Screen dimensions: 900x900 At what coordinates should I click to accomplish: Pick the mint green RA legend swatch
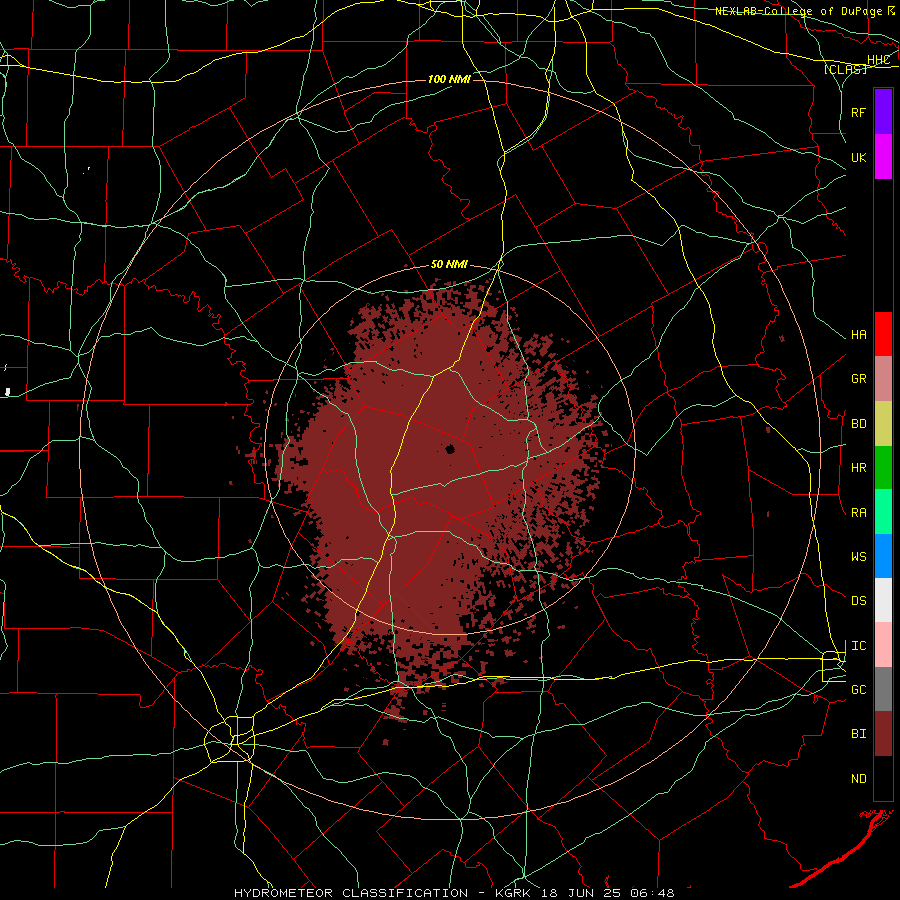coord(883,512)
